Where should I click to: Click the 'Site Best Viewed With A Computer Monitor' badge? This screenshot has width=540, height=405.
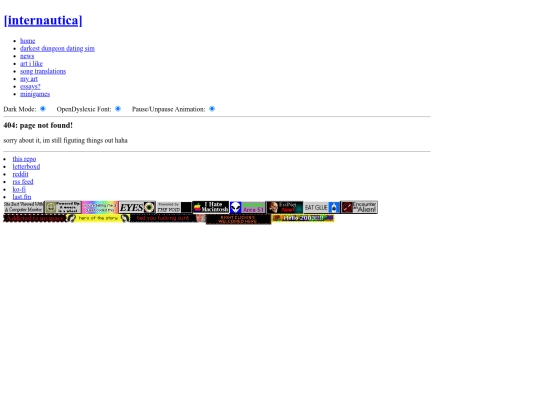pos(23,207)
